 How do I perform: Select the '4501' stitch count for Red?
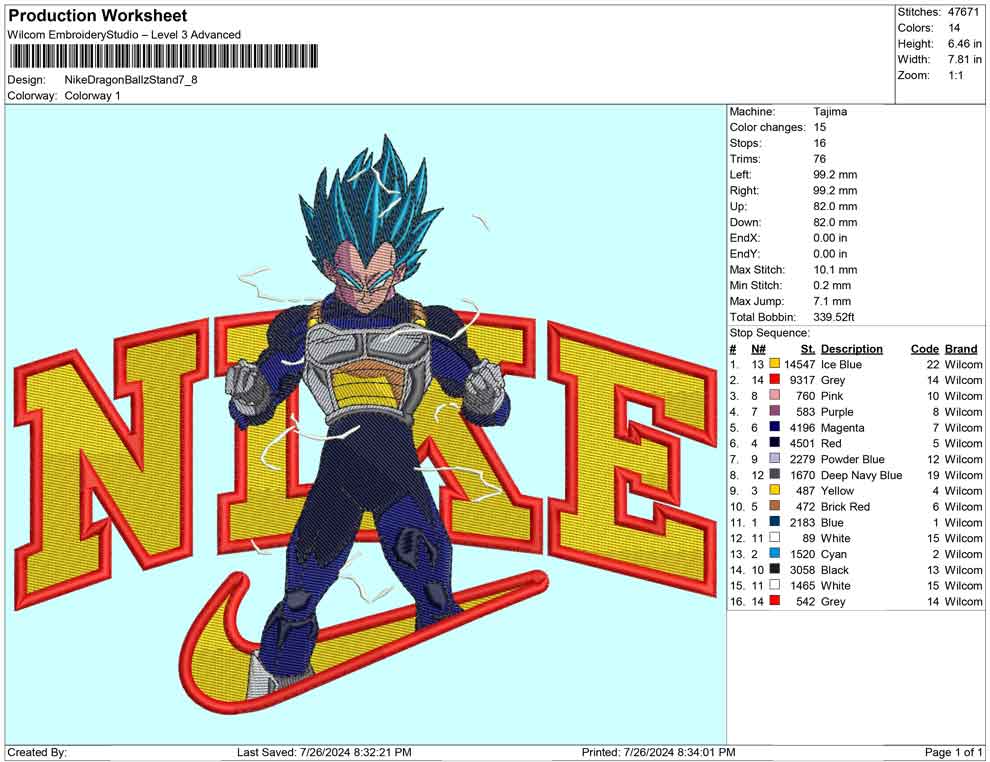pos(802,443)
